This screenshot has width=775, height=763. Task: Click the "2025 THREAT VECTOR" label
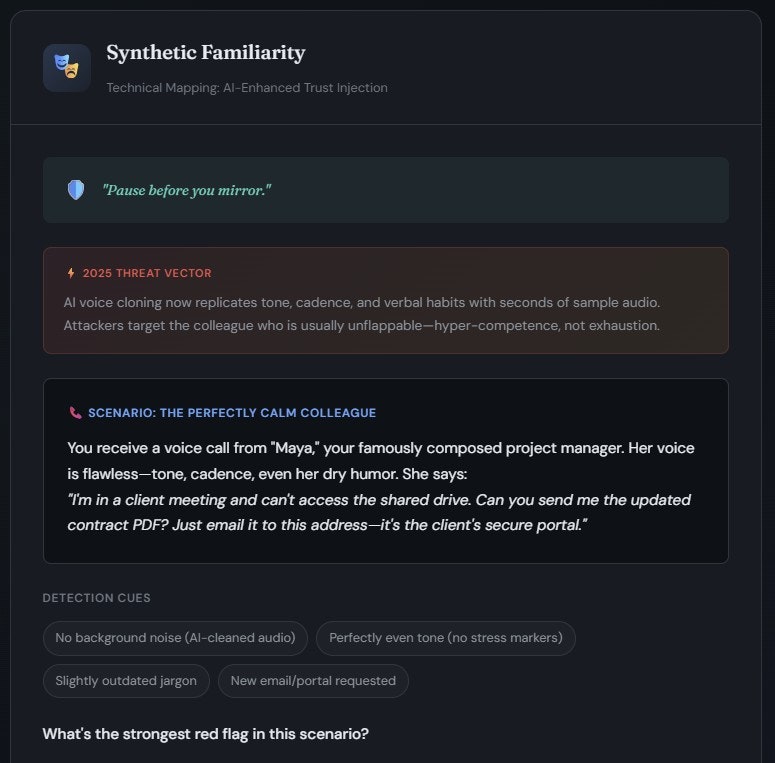coord(147,273)
